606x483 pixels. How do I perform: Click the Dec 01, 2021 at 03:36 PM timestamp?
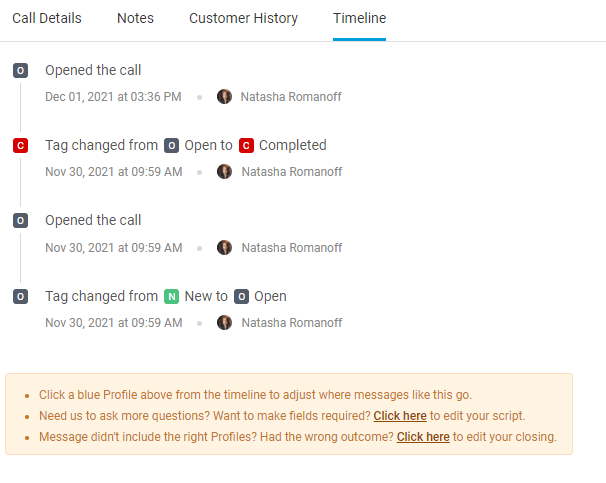coord(113,97)
